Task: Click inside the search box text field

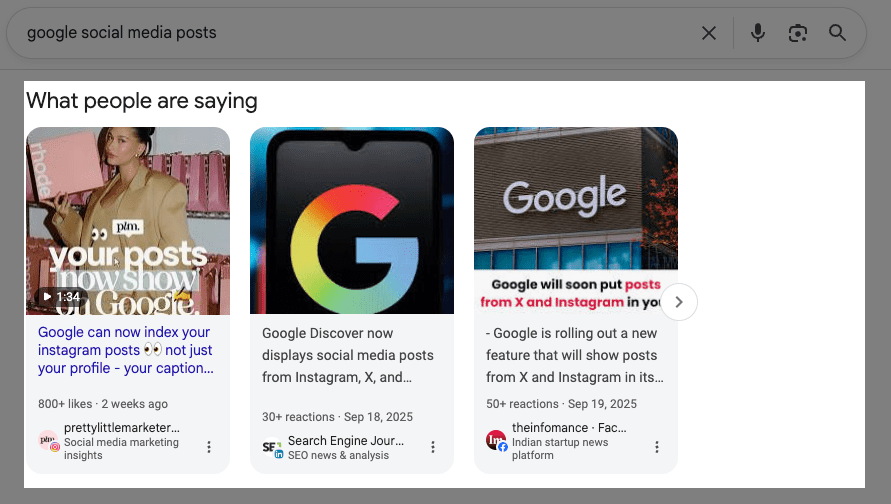Action: click(350, 33)
